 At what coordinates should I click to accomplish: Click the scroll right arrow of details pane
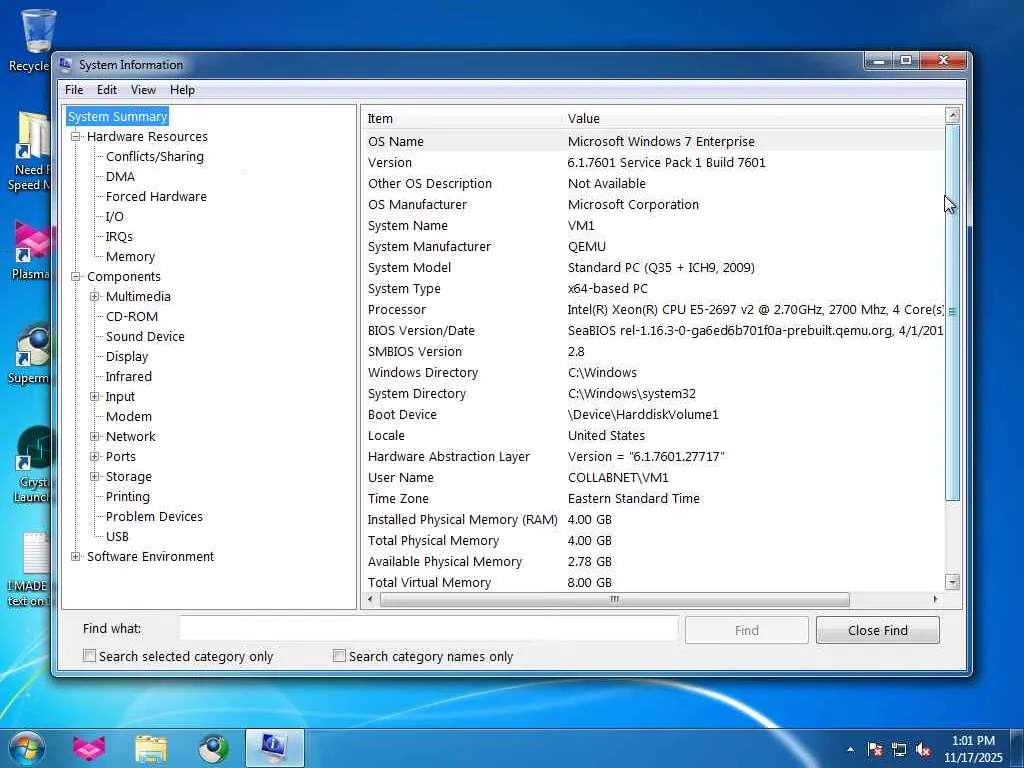coord(935,599)
